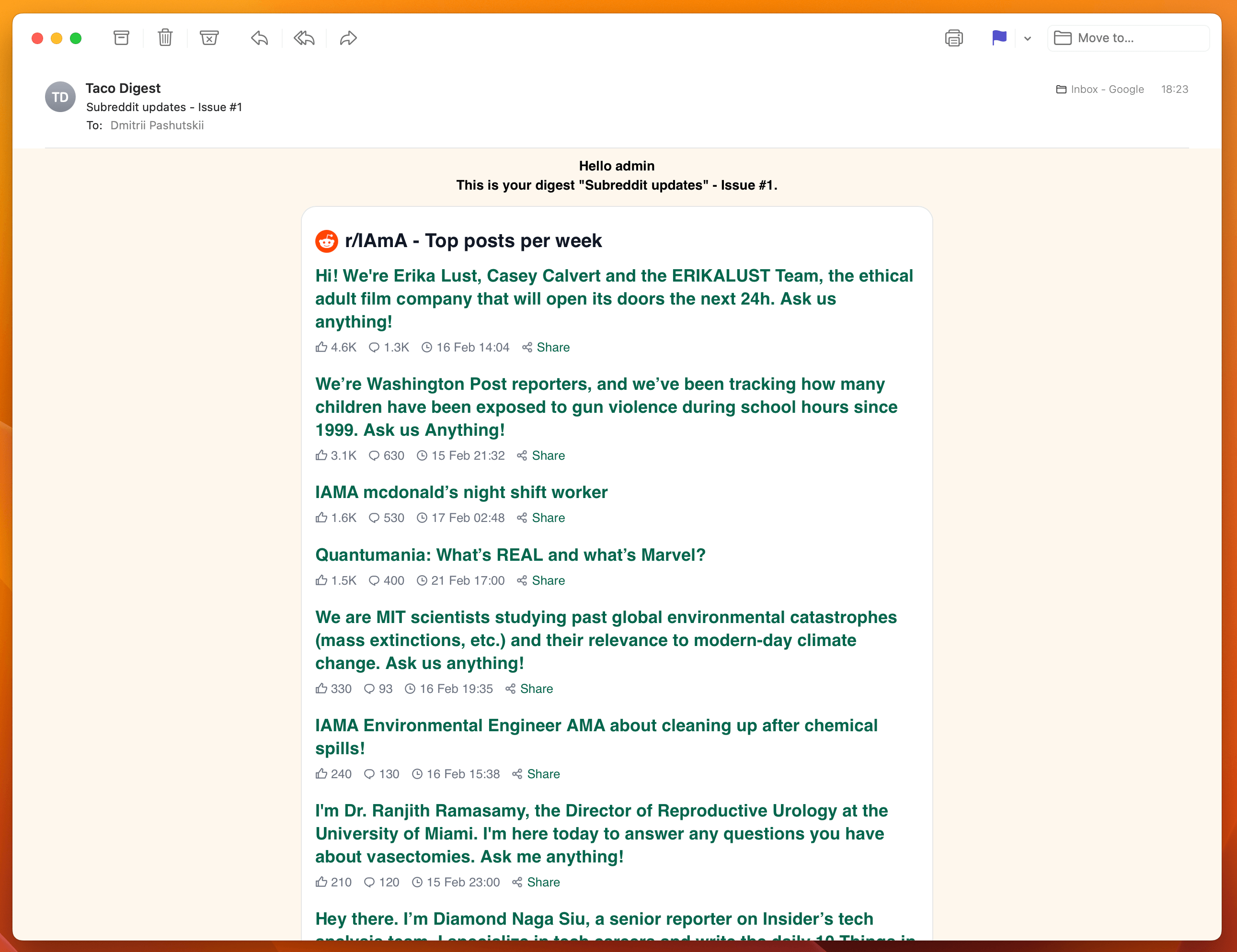This screenshot has width=1237, height=952.
Task: Click the Reddit logo beside r/IAmA
Action: click(x=326, y=240)
